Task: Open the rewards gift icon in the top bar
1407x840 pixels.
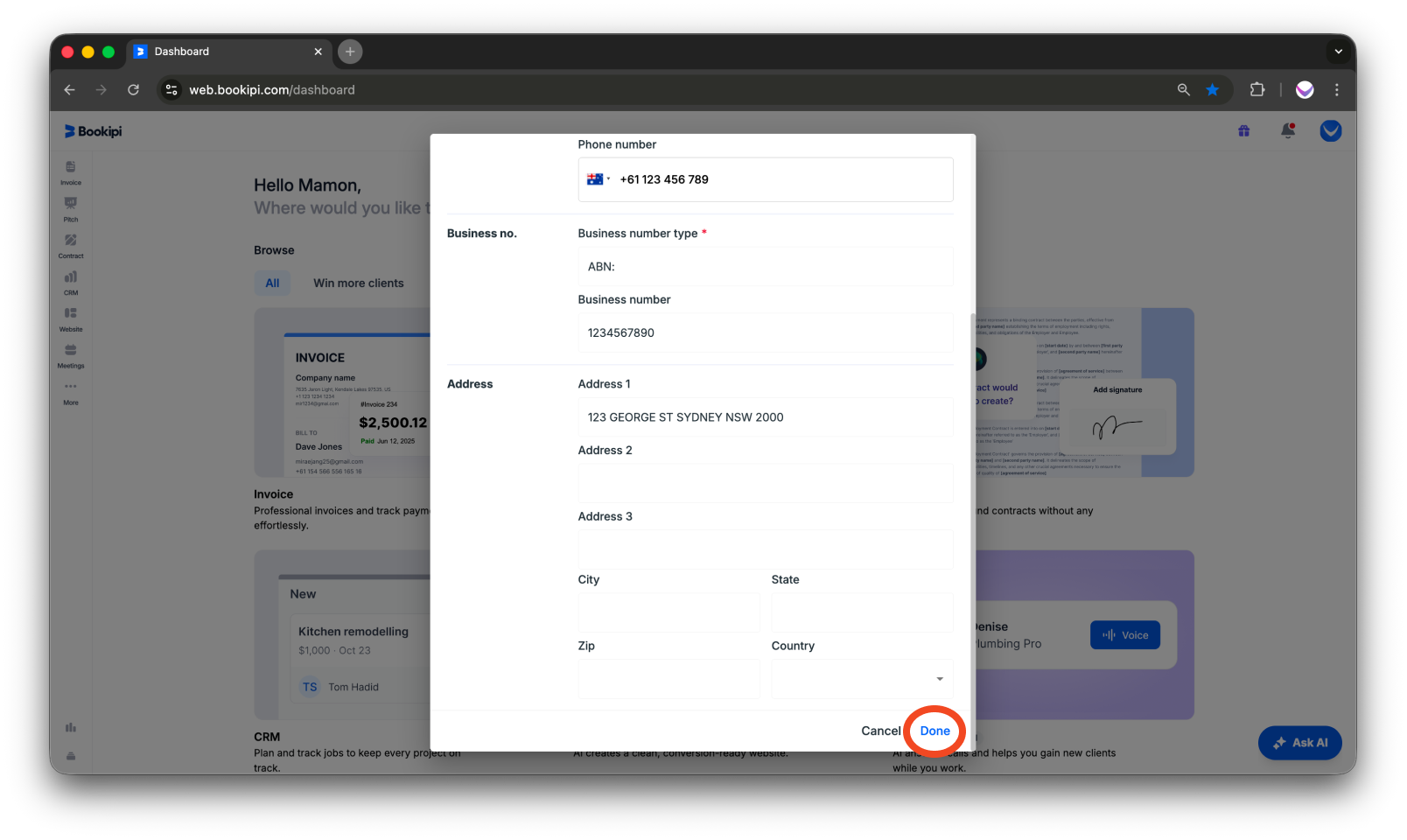Action: coord(1243,130)
